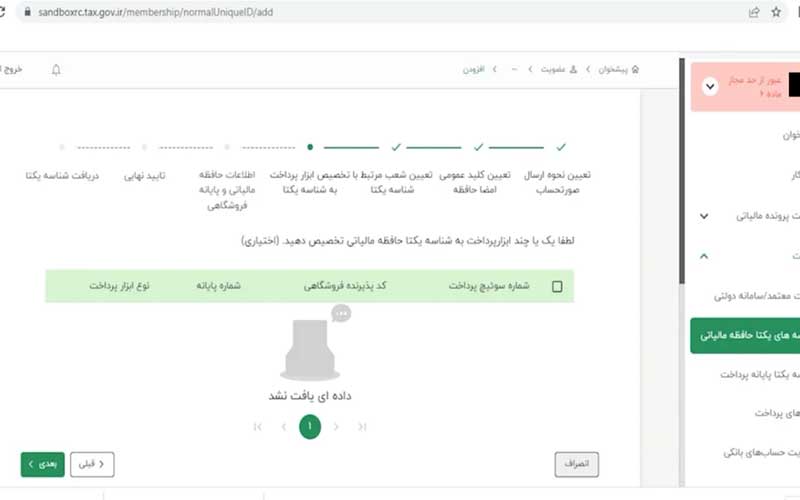800x500 pixels.
Task: Select page 1 in the pagination
Action: coord(310,427)
